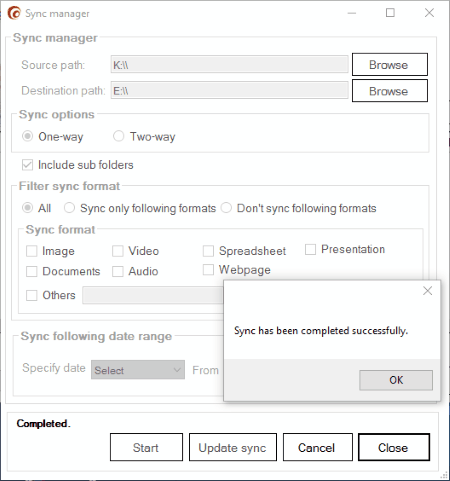Click the Sync manager app icon in title bar
The width and height of the screenshot is (450, 481).
tap(14, 13)
